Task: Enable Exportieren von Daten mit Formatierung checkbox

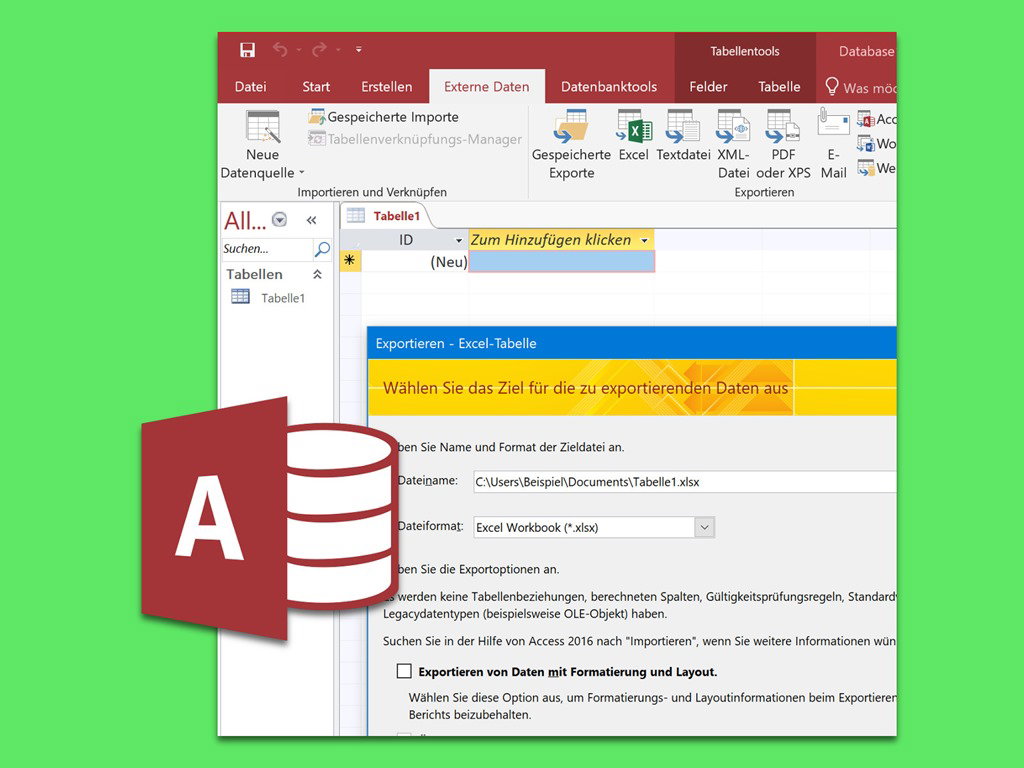Action: point(404,671)
